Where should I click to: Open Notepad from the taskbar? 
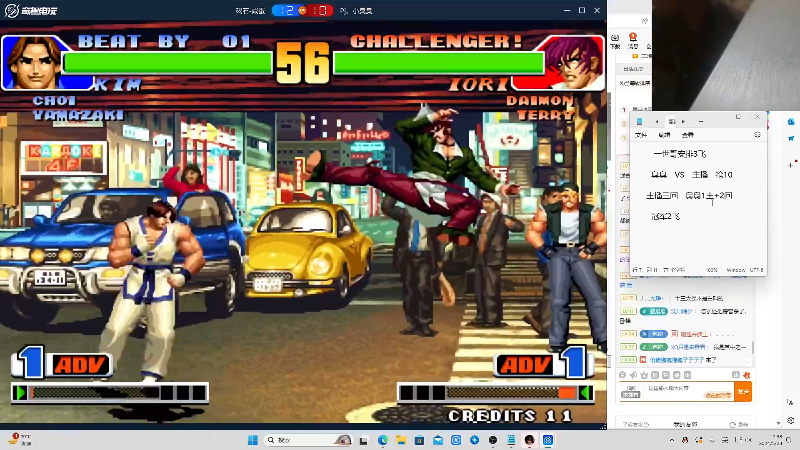511,440
